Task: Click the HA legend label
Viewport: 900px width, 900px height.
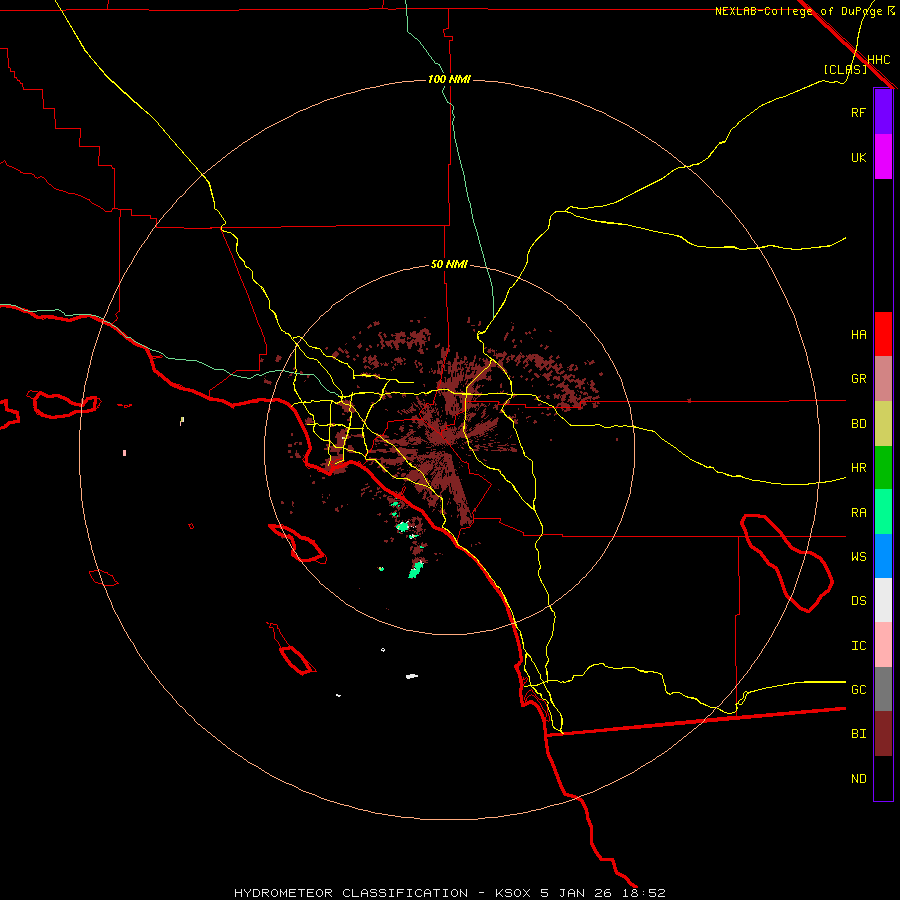Action: click(858, 335)
